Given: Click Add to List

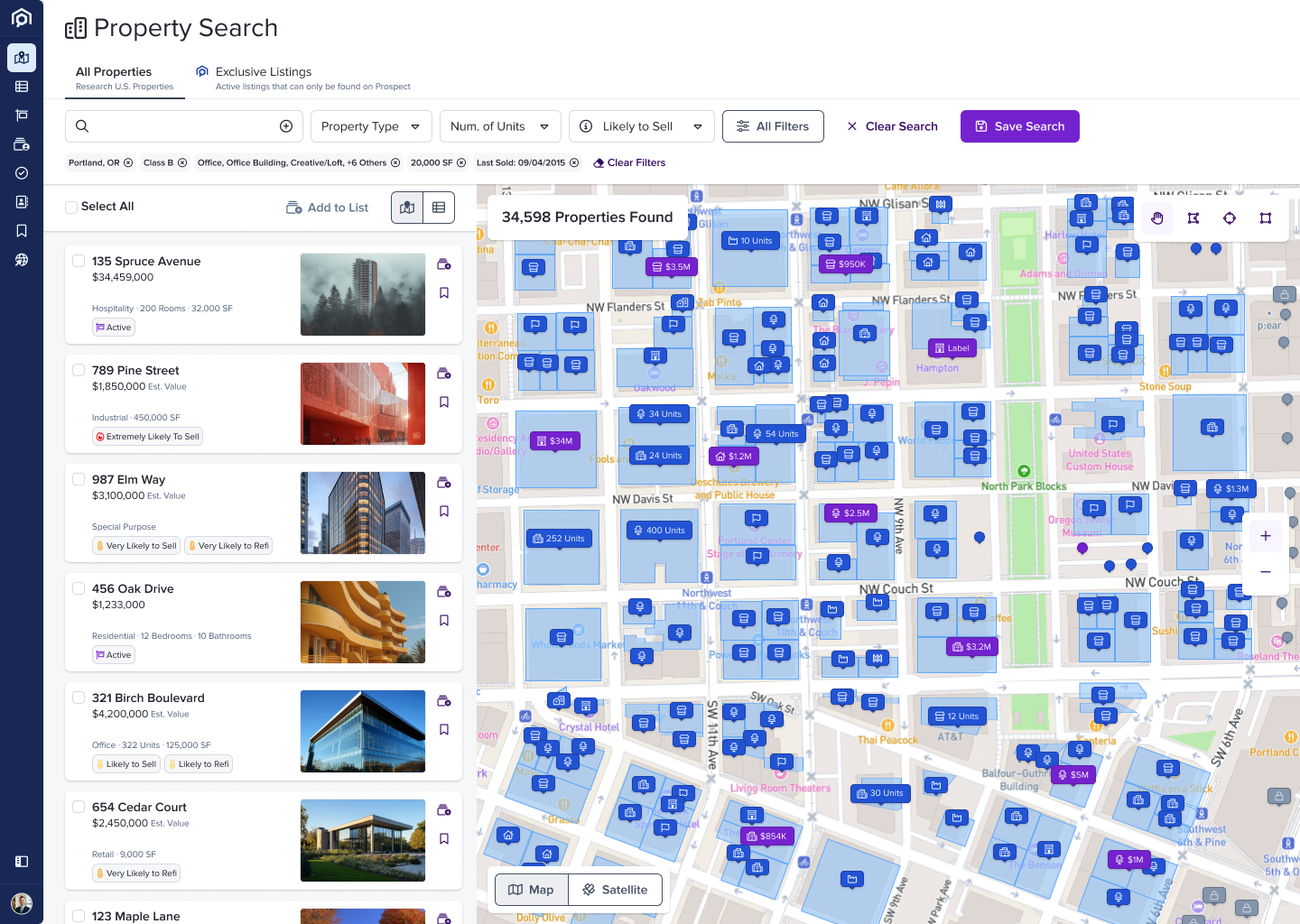Looking at the screenshot, I should pyautogui.click(x=328, y=208).
